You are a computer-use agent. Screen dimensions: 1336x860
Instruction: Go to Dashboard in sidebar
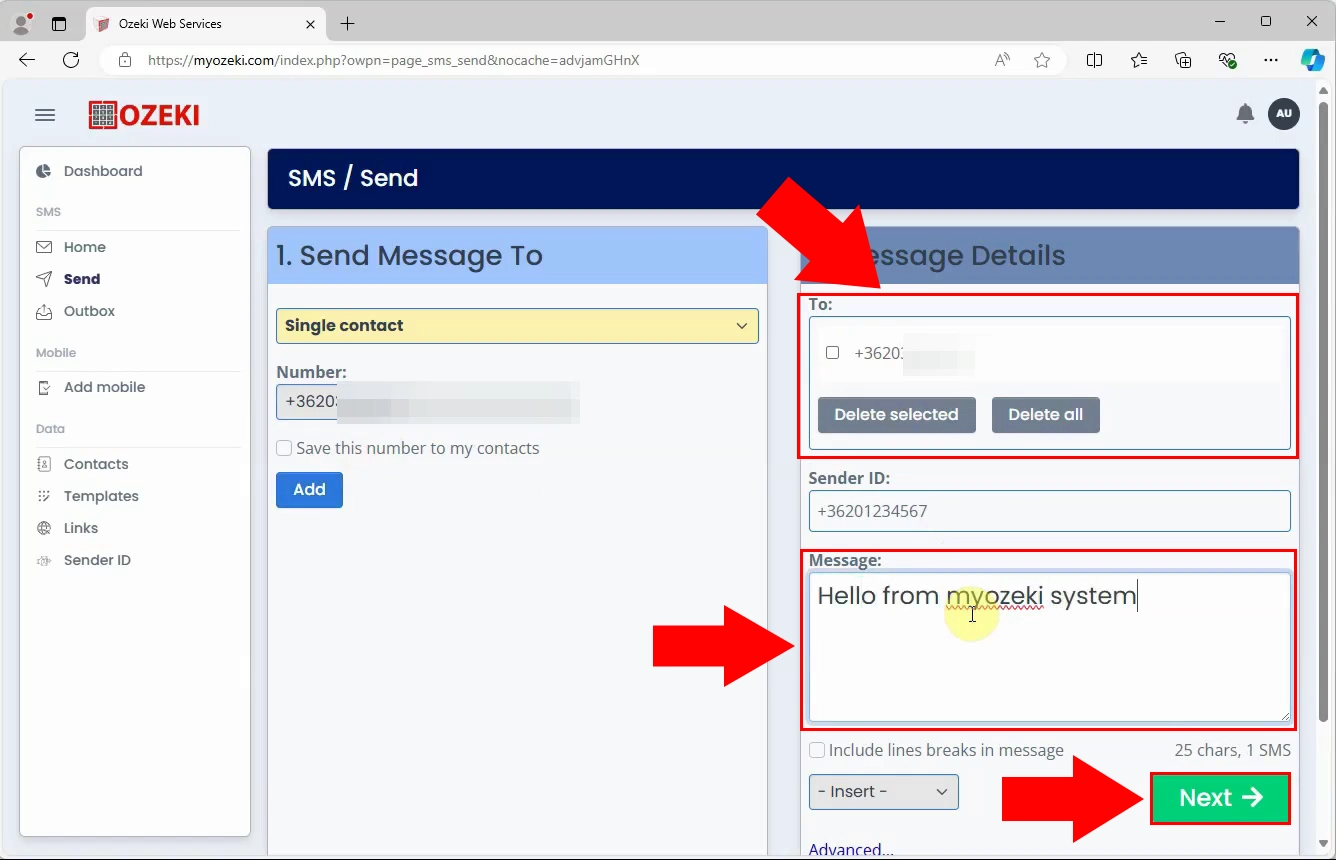[103, 171]
